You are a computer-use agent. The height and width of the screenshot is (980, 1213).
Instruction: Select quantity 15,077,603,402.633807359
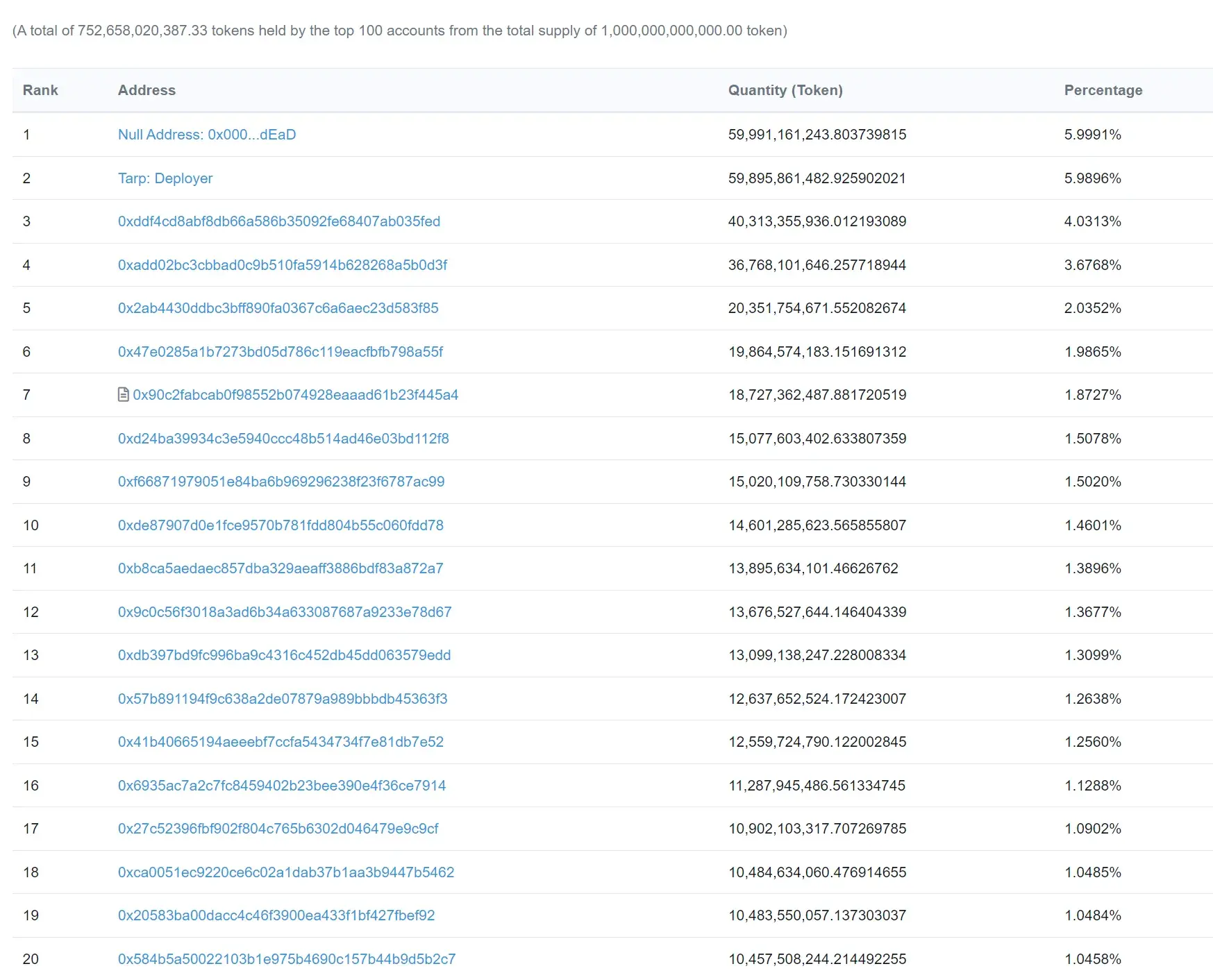coord(817,439)
